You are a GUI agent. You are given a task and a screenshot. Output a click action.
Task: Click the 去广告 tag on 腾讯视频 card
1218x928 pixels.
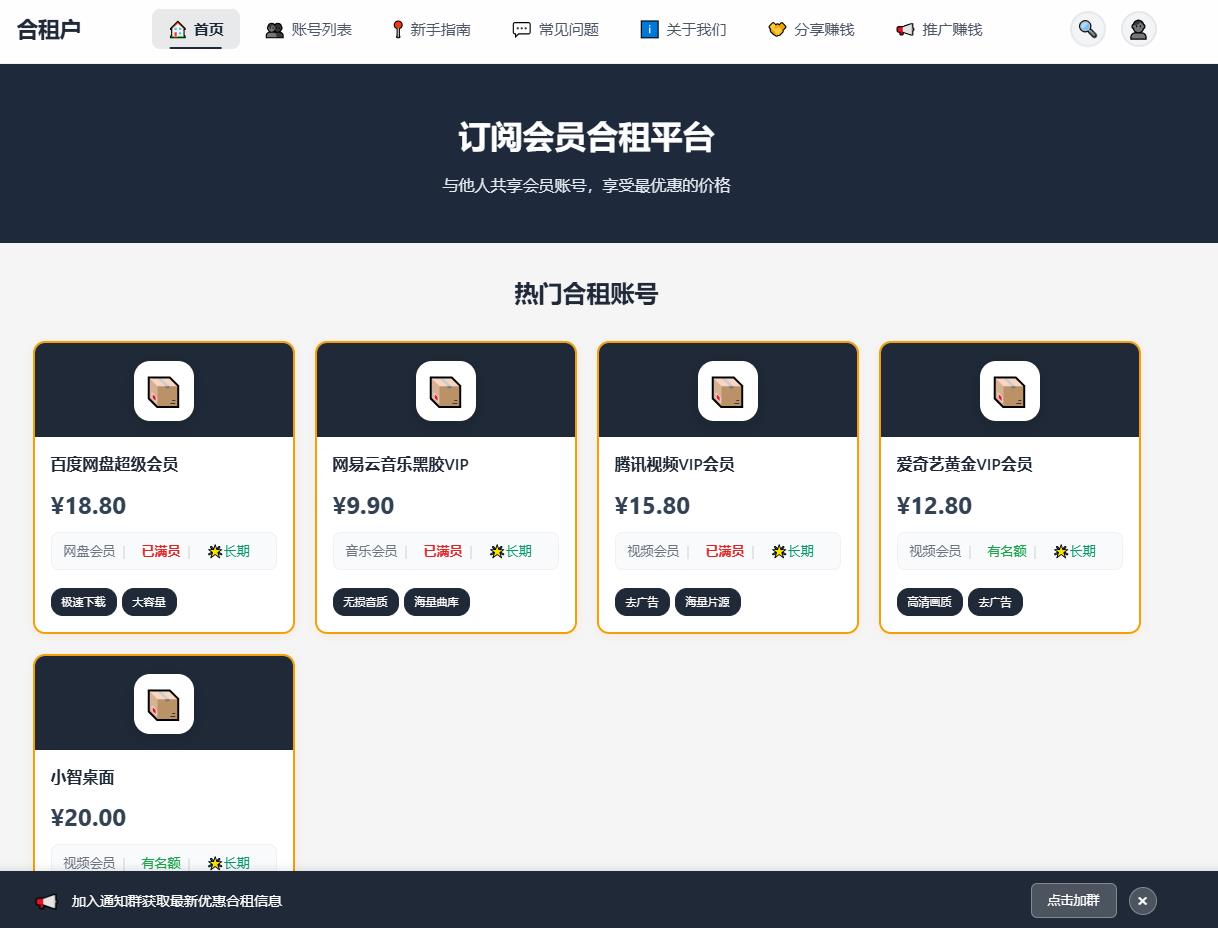tap(642, 602)
